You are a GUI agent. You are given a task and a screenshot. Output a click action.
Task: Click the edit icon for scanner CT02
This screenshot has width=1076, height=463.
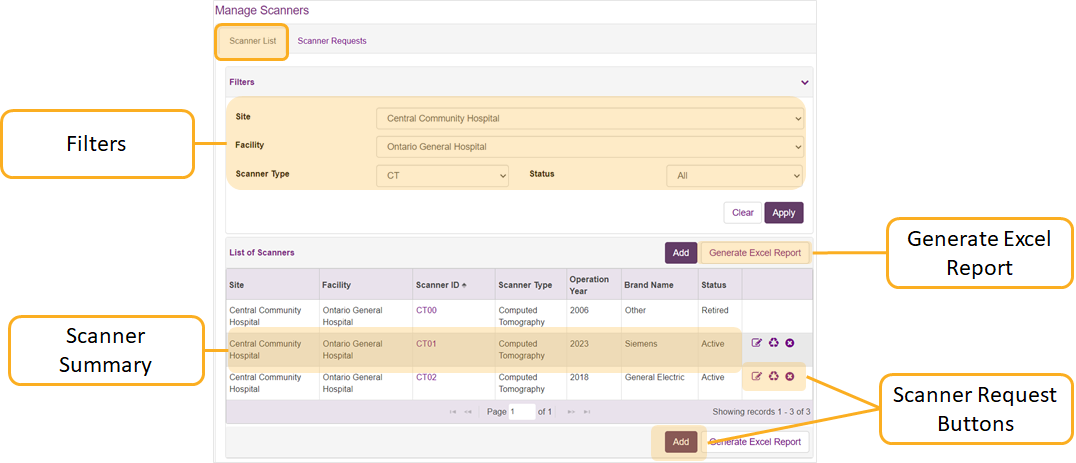click(757, 376)
